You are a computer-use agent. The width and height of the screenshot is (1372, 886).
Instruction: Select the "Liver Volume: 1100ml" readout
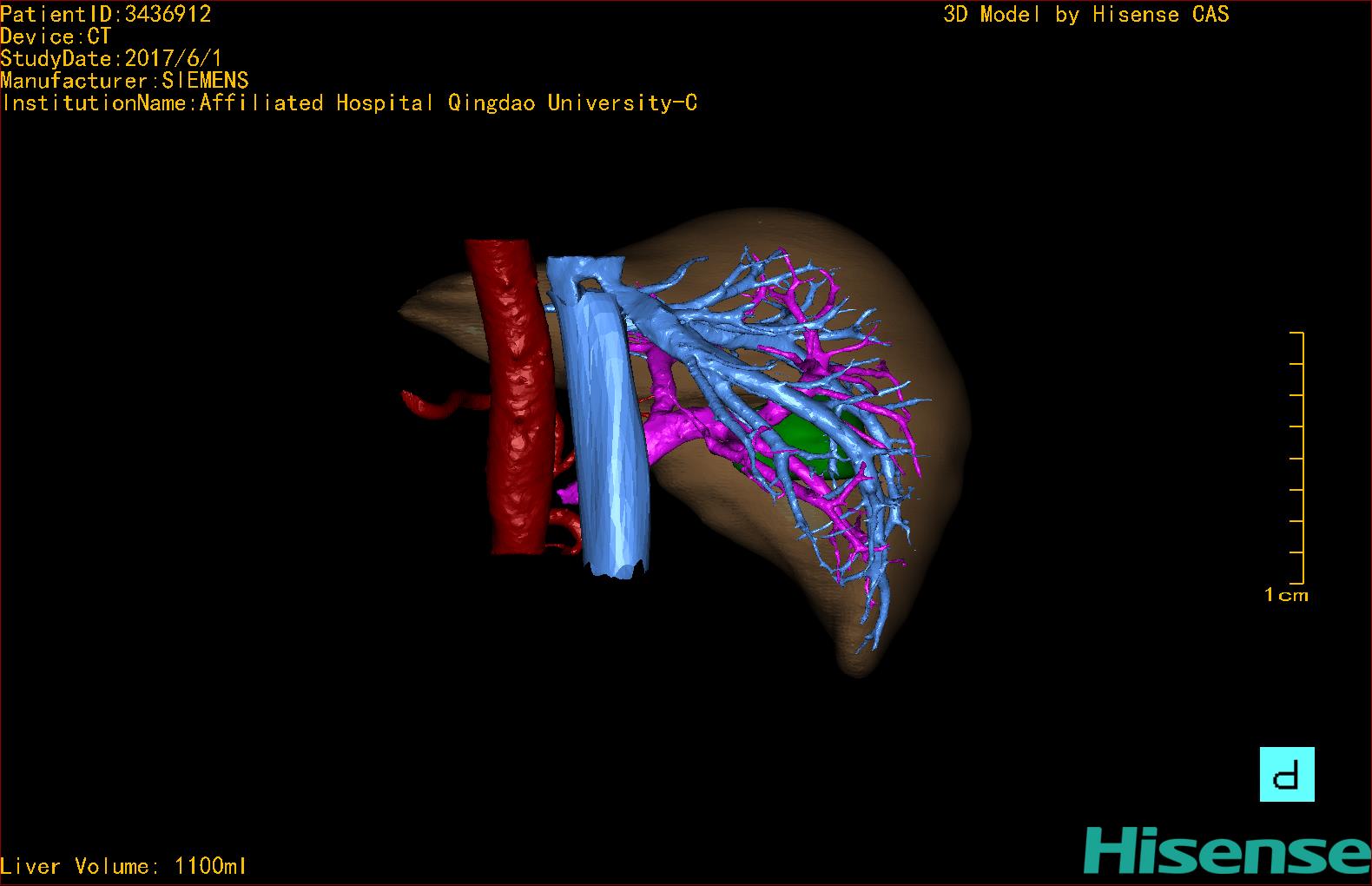123,866
